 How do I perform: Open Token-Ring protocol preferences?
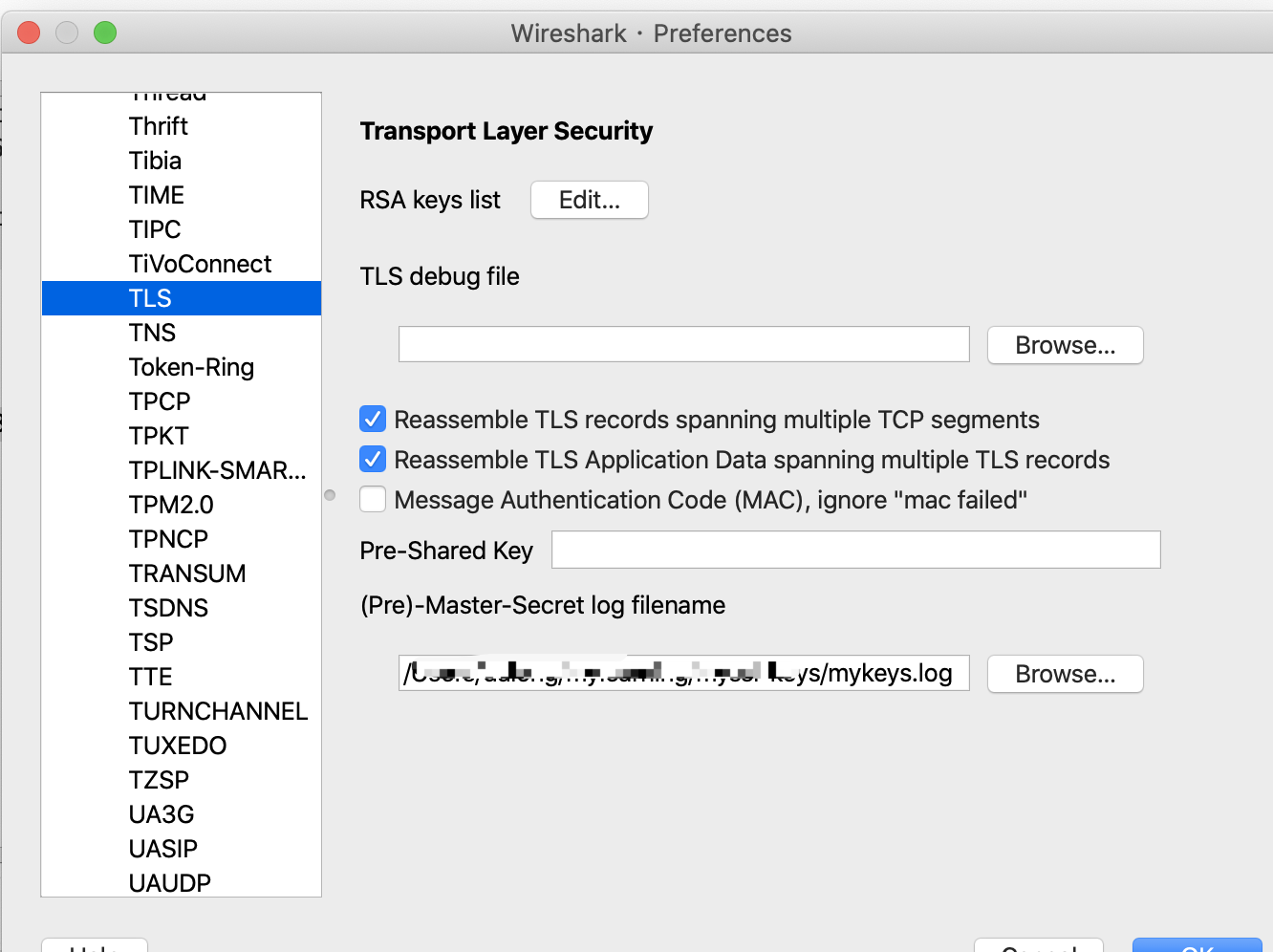(x=182, y=367)
